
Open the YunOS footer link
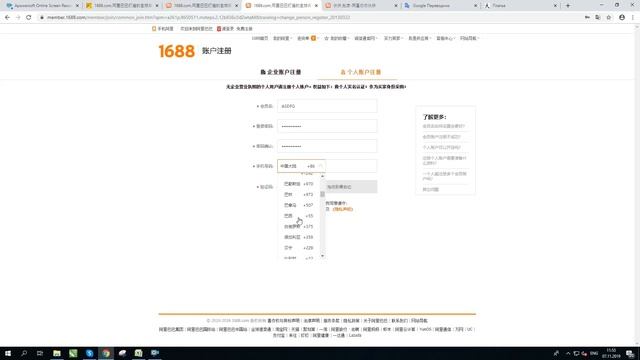(x=425, y=329)
